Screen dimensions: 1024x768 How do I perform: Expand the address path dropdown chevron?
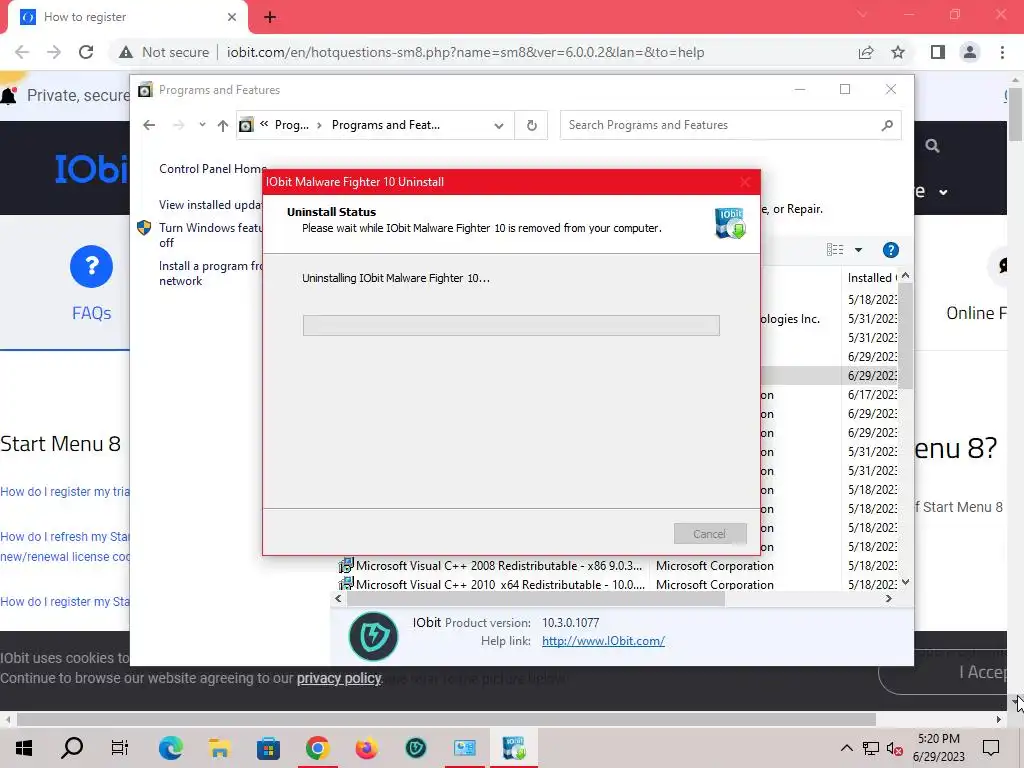click(499, 125)
